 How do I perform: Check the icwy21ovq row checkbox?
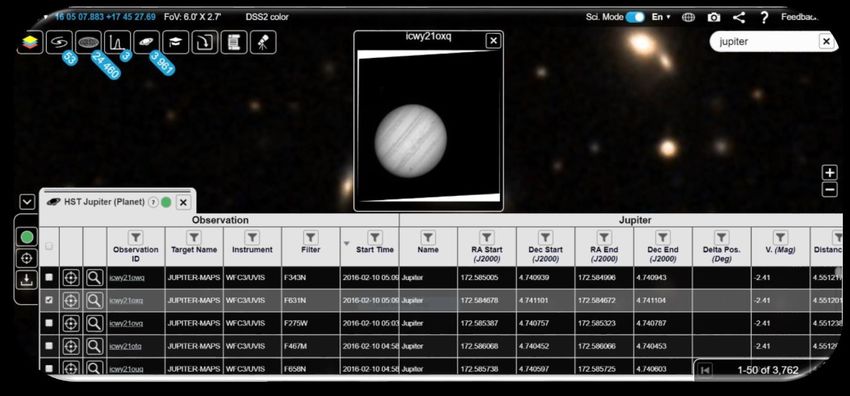pyautogui.click(x=49, y=322)
